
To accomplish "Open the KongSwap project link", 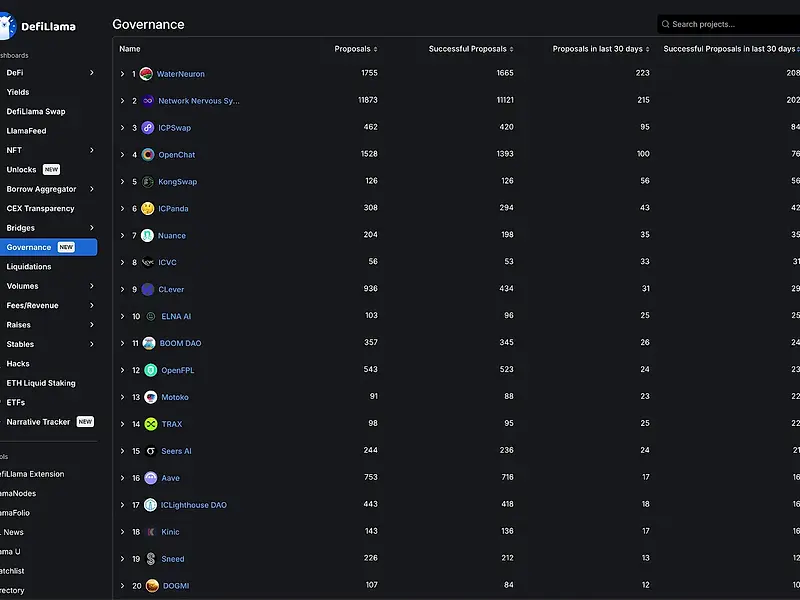I will point(177,182).
